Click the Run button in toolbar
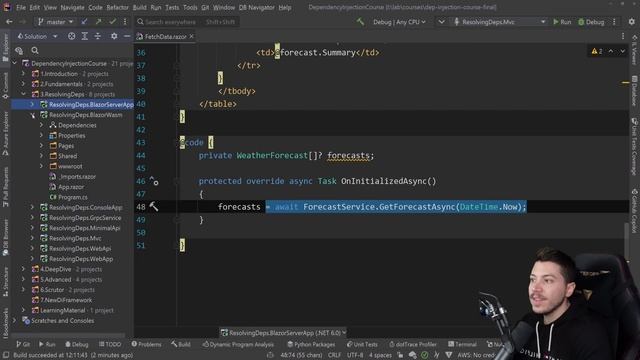Viewport: 640px width, 360px height. coord(562,22)
